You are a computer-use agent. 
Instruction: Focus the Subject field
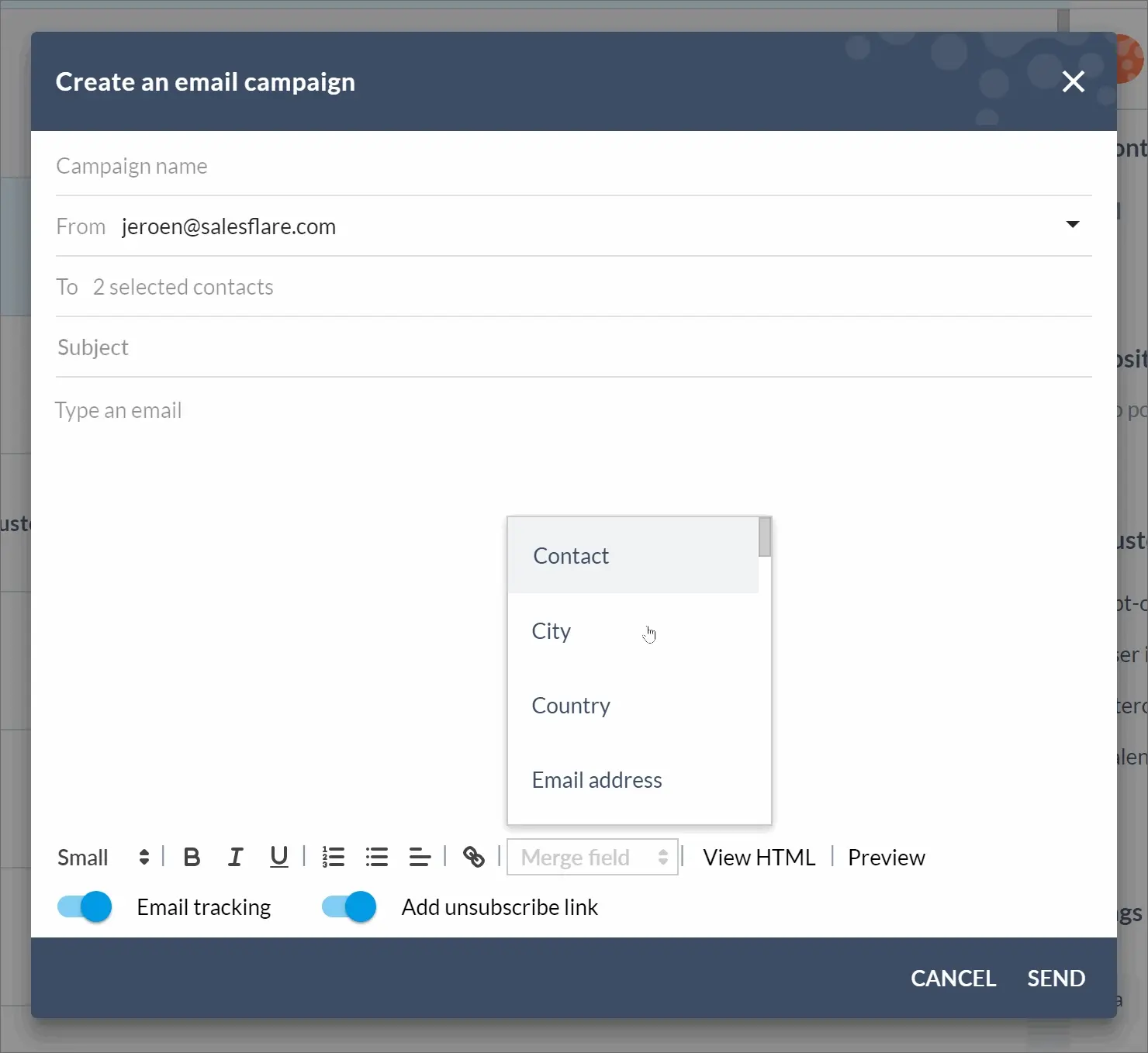pos(574,347)
